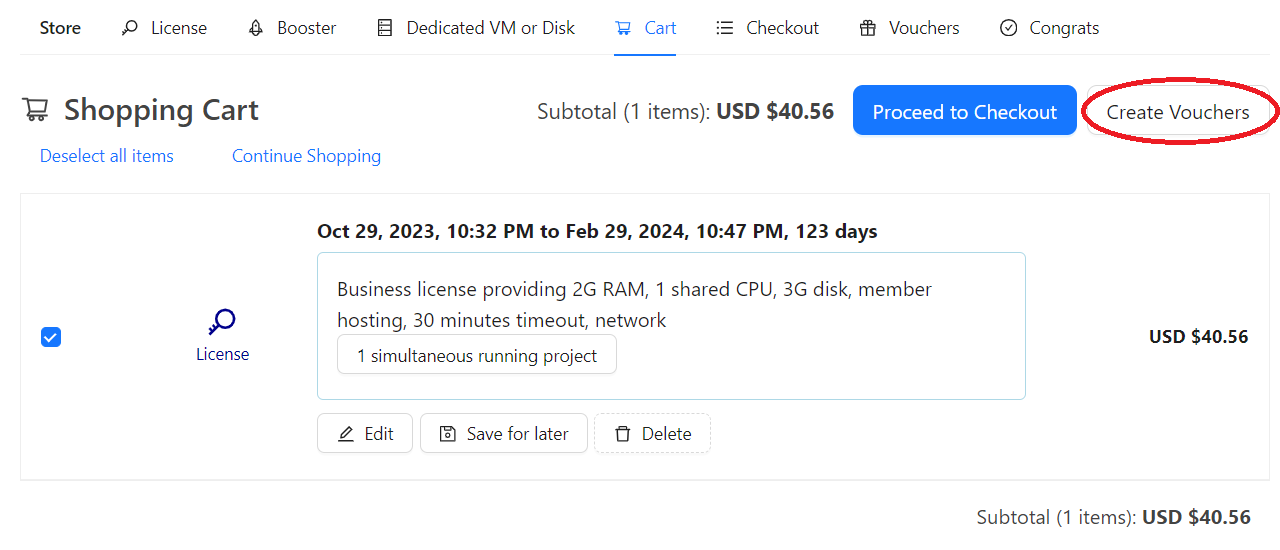Click the gift icon on Vouchers tab
The width and height of the screenshot is (1280, 550).
tap(868, 28)
